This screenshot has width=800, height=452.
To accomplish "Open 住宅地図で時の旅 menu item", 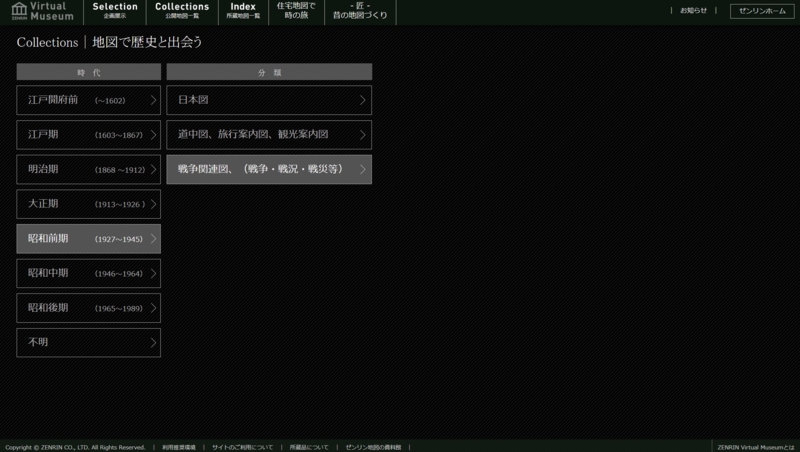I will [296, 10].
